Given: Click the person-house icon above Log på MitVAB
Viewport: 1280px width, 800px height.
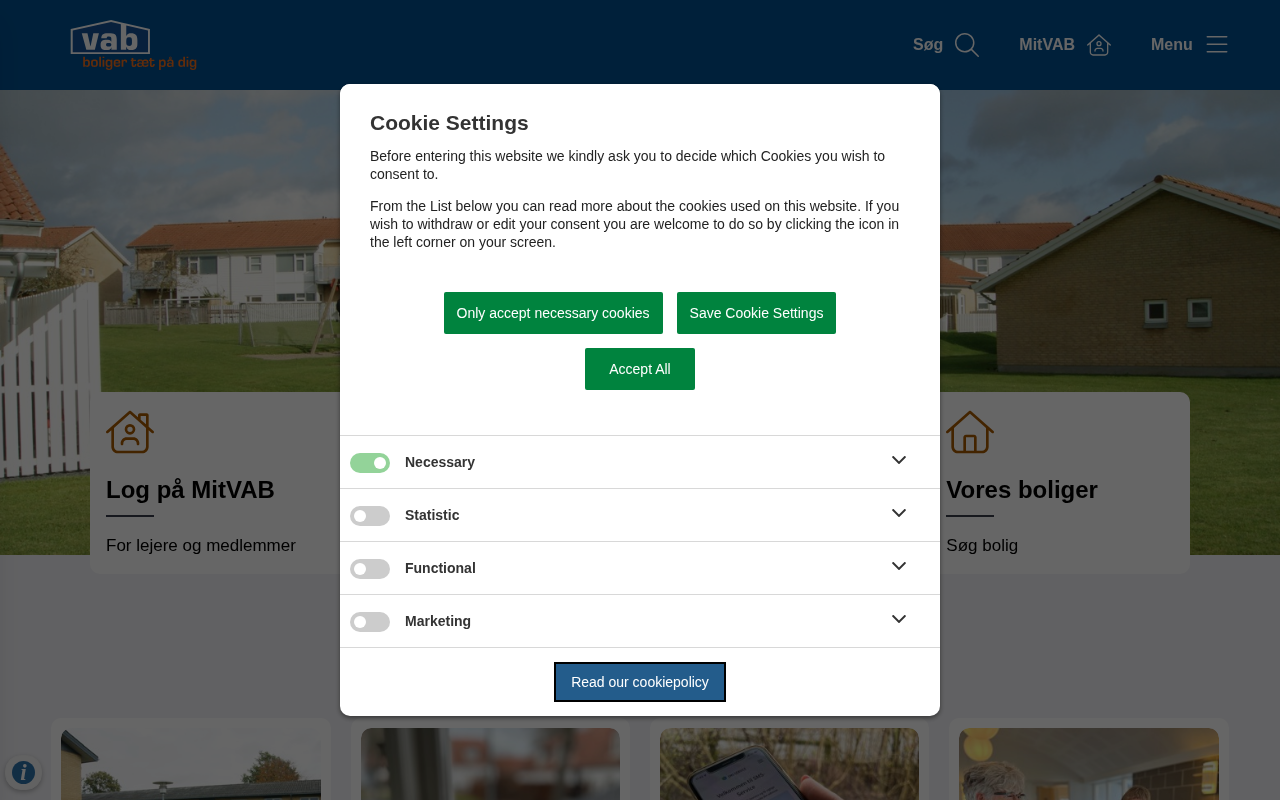Looking at the screenshot, I should (x=130, y=432).
